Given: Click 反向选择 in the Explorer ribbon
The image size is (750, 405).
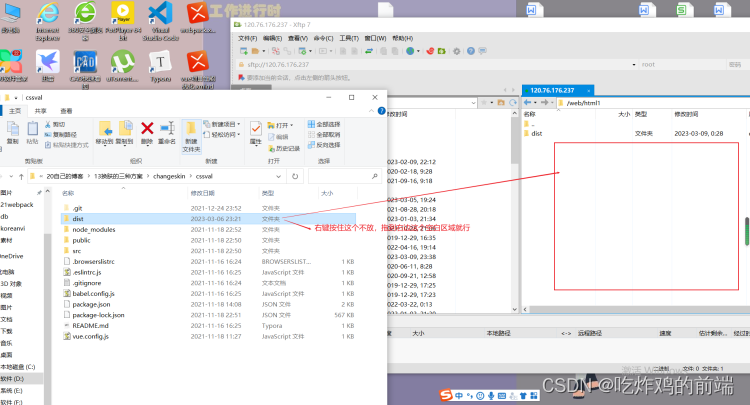Looking at the screenshot, I should pos(324,145).
